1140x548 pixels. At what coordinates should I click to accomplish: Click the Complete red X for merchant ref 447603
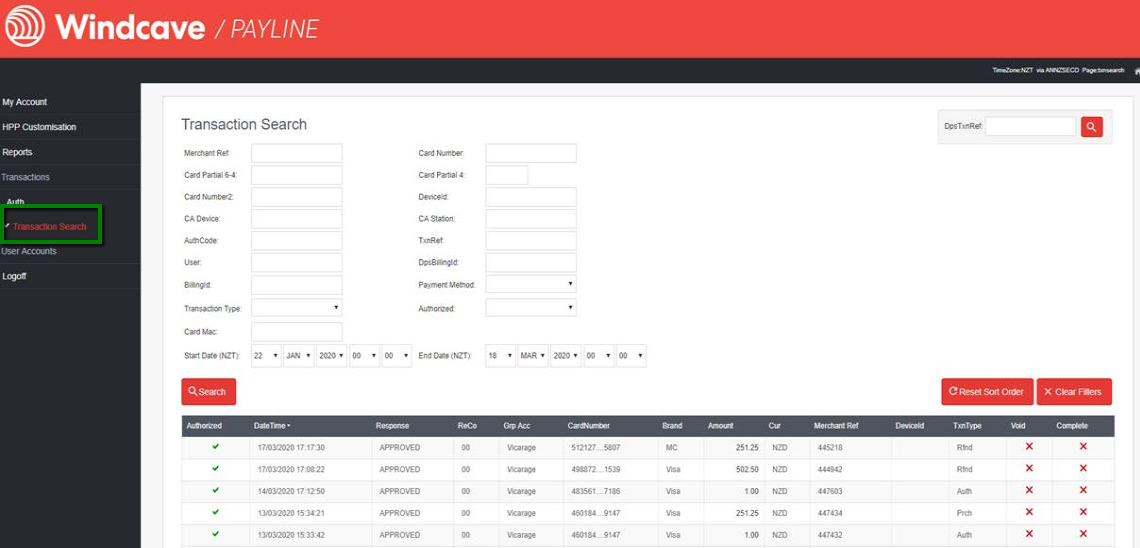click(1083, 490)
